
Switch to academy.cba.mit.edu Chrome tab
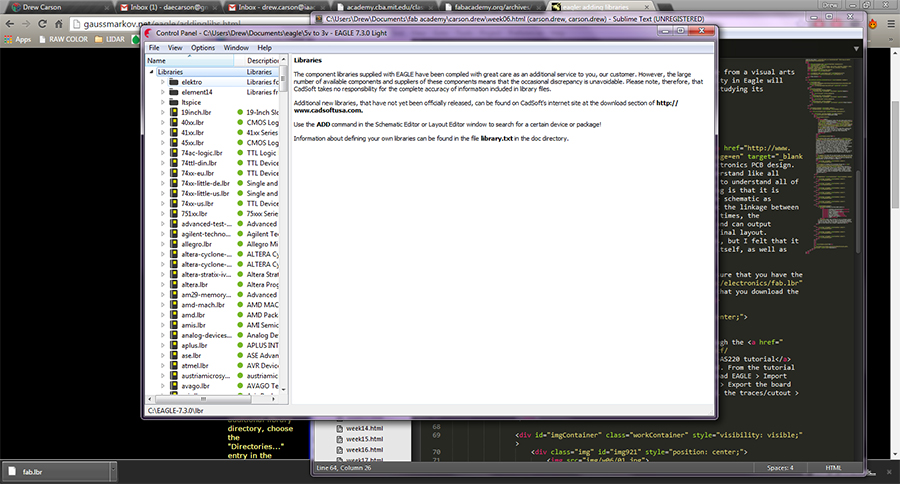(385, 7)
